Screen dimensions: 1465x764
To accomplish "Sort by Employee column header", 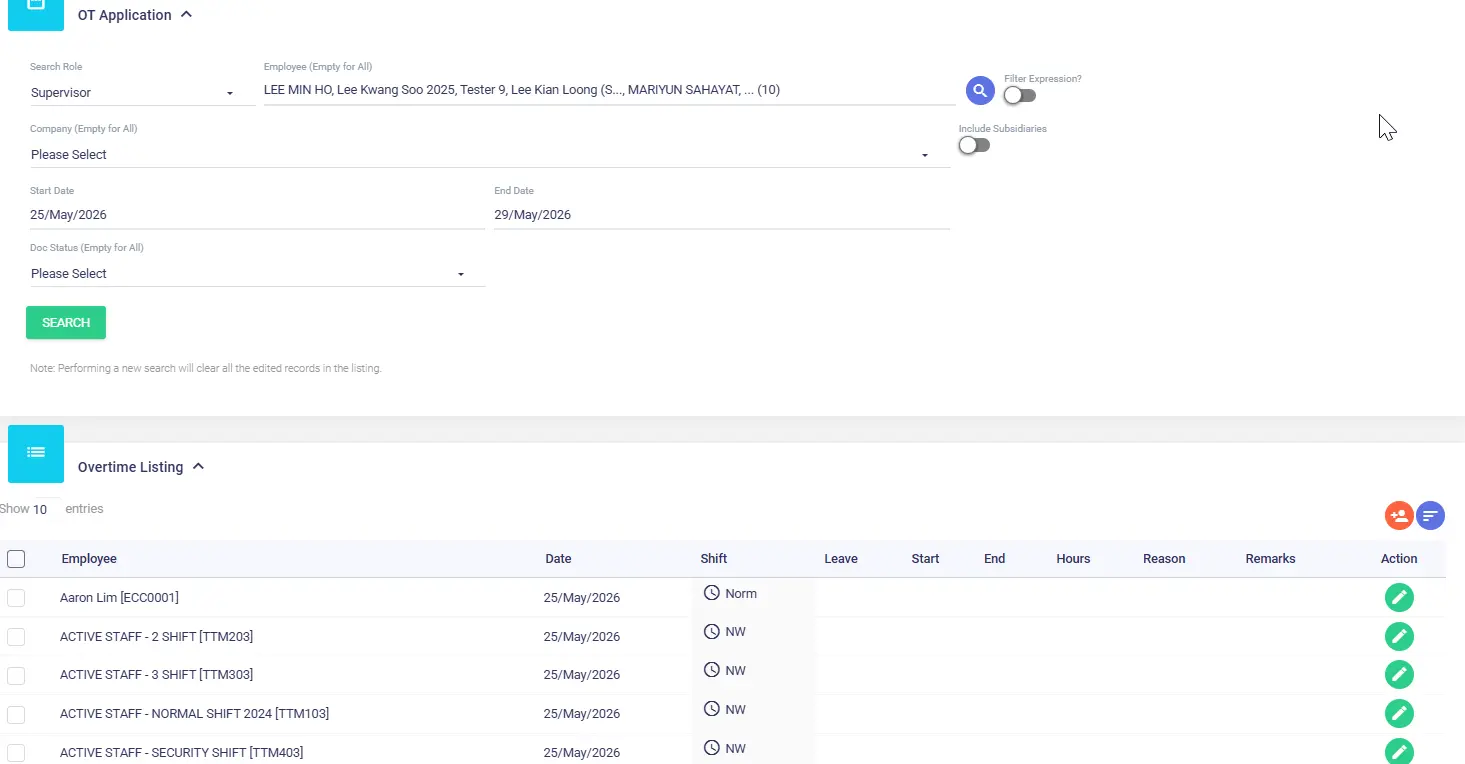I will coord(89,559).
